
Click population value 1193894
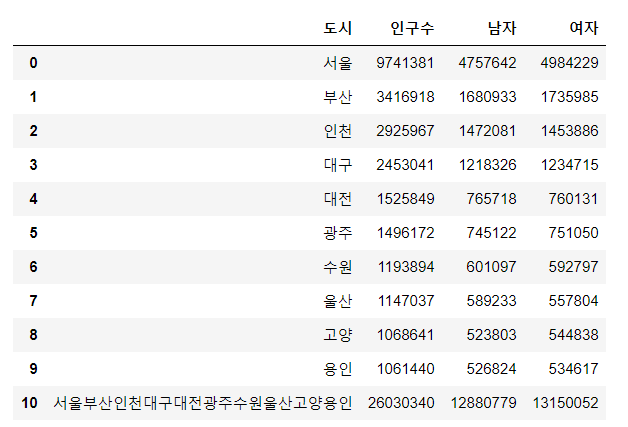[x=406, y=267]
